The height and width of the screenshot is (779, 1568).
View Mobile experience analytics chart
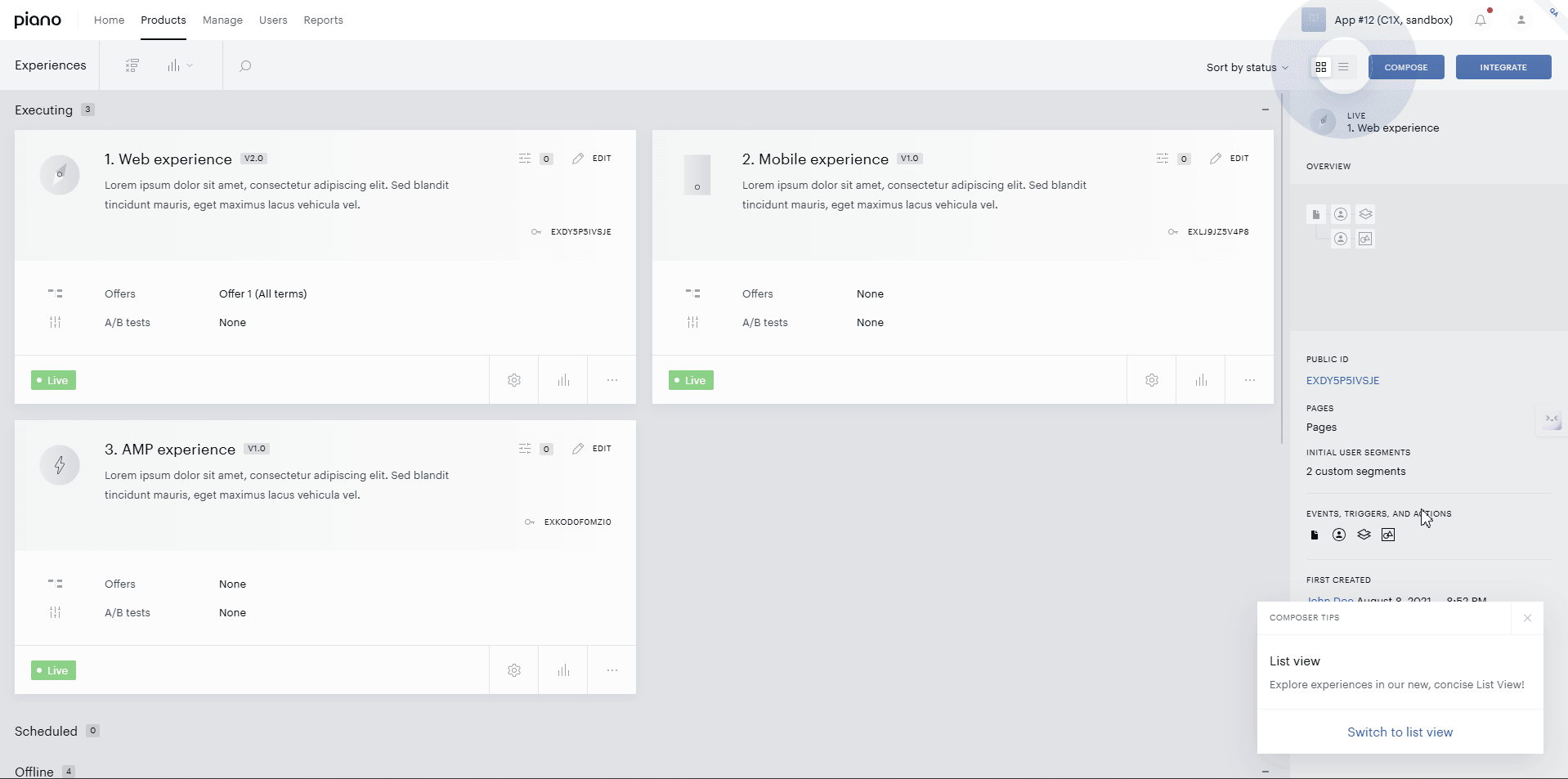(1201, 380)
